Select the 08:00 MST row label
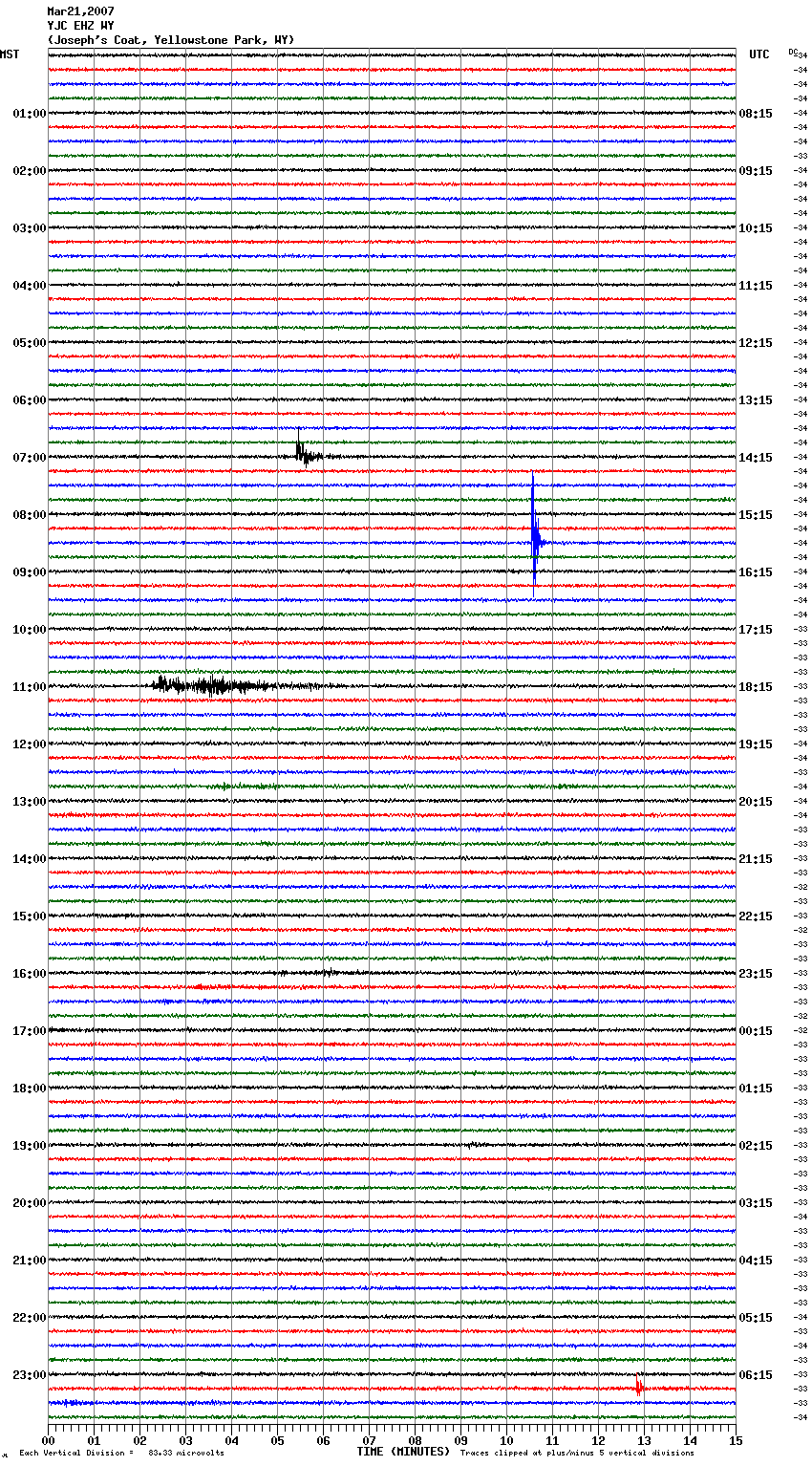This screenshot has width=812, height=1466. pos(29,515)
